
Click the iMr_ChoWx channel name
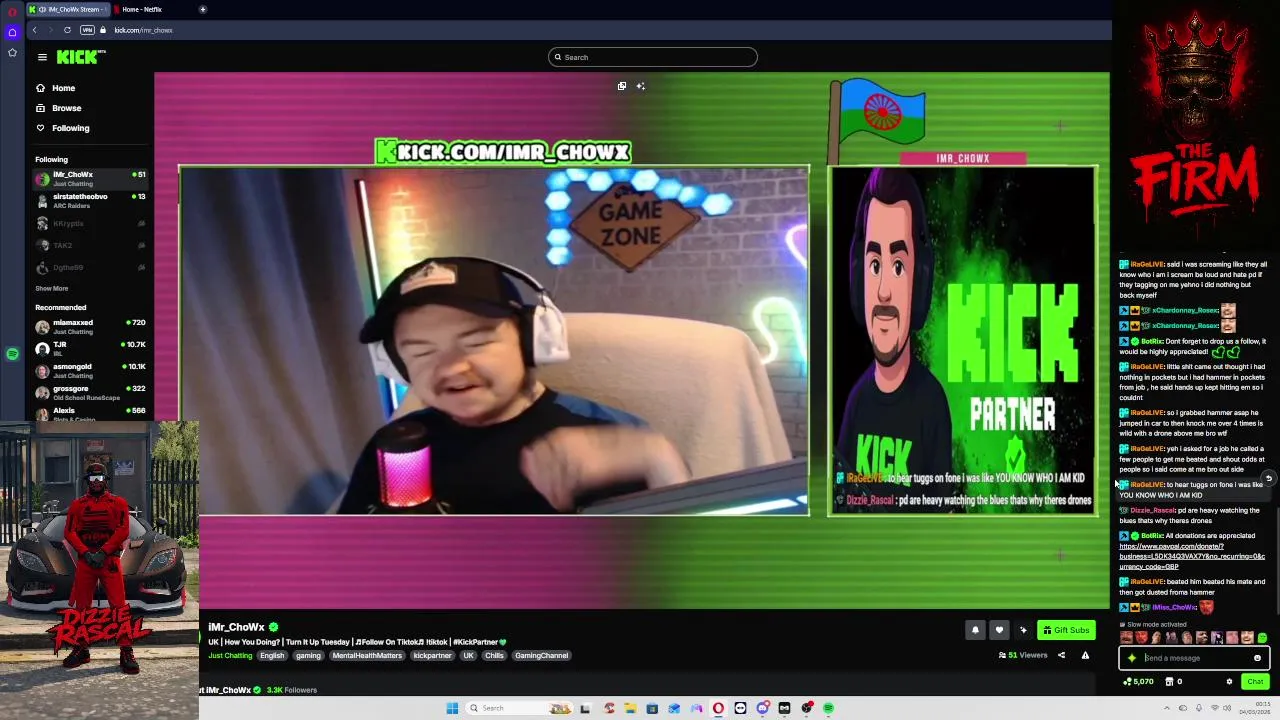point(236,627)
